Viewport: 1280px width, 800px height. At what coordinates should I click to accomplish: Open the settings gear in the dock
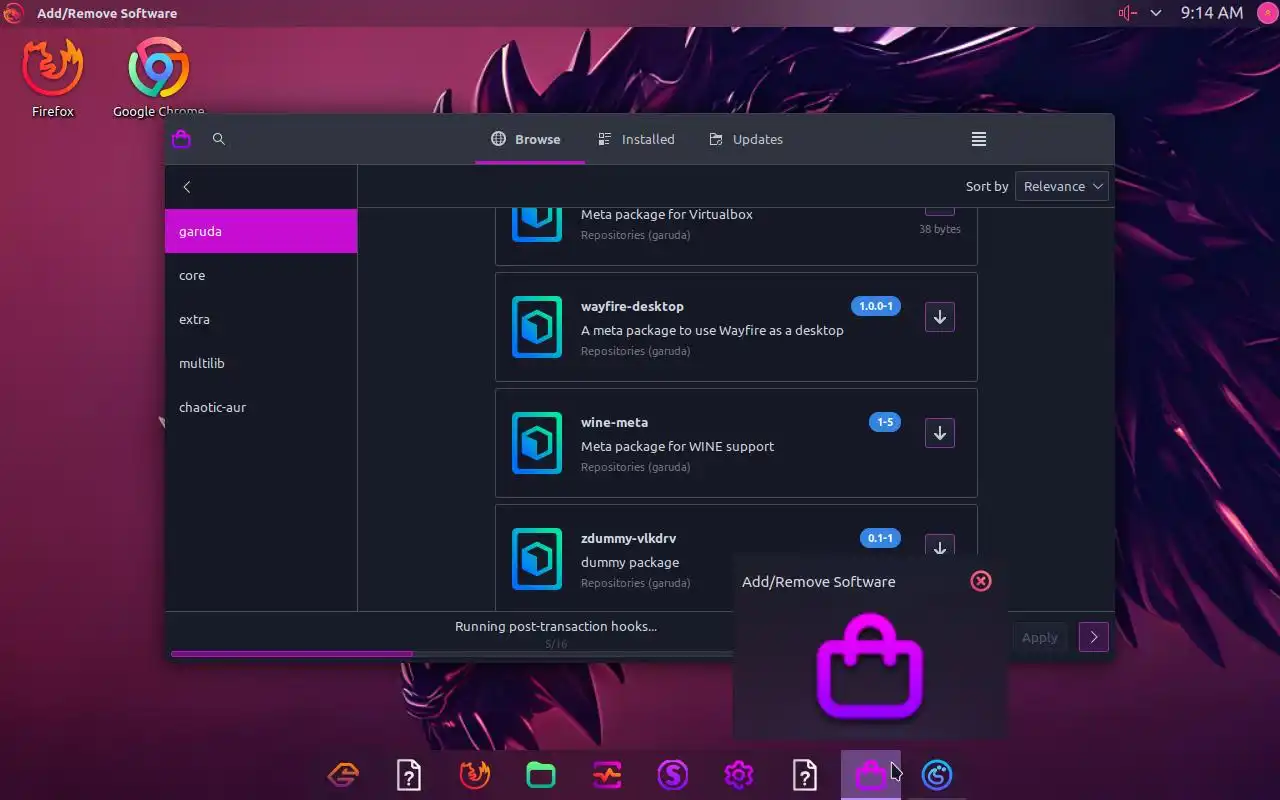coord(739,775)
